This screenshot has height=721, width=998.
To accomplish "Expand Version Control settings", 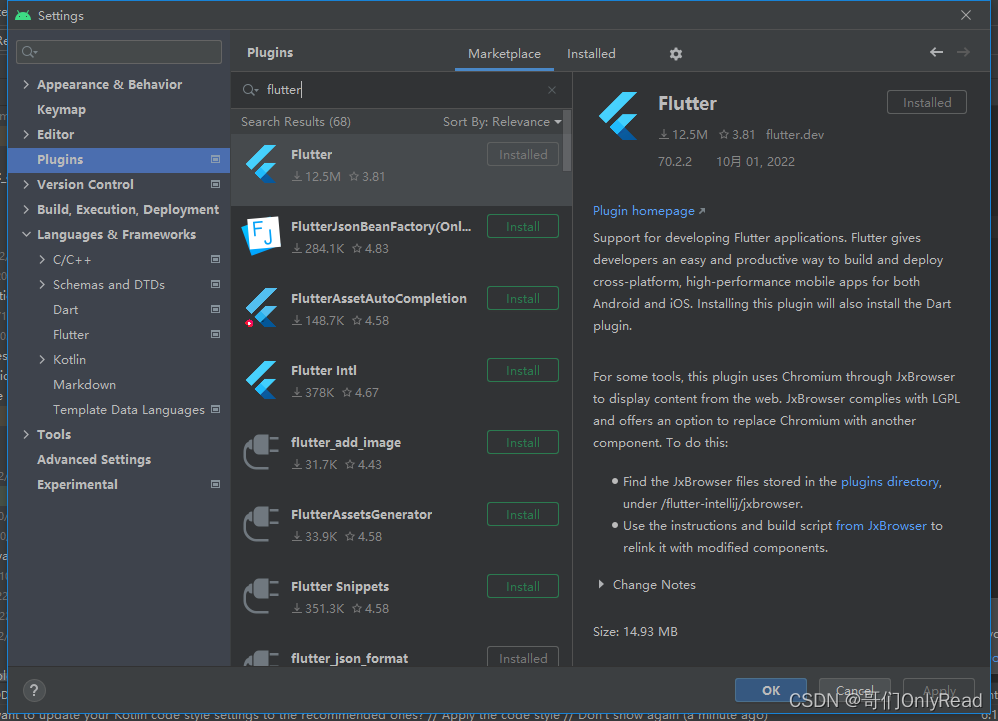I will [x=26, y=184].
